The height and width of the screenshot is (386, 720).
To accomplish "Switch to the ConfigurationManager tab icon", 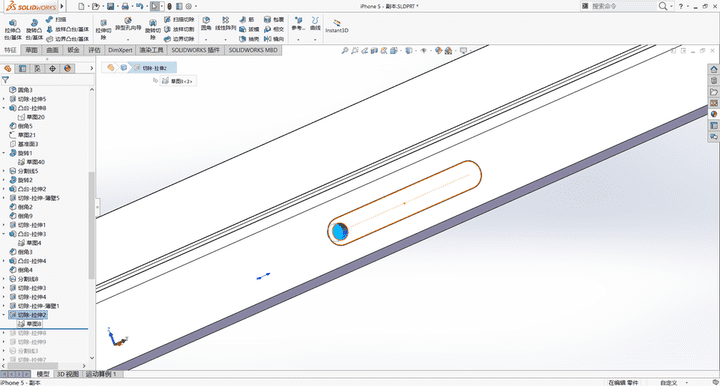I will (37, 68).
